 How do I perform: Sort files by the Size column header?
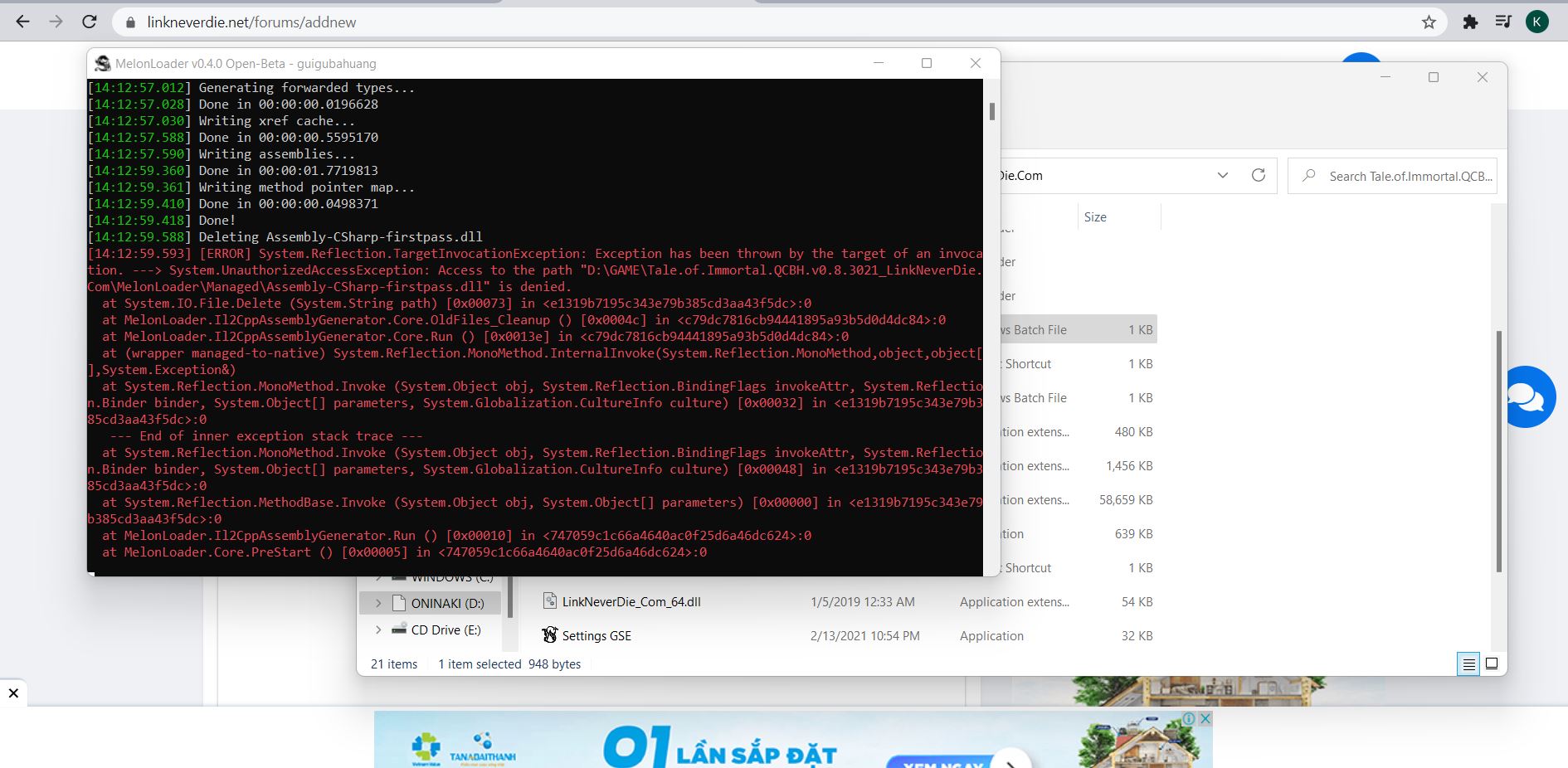click(x=1095, y=217)
